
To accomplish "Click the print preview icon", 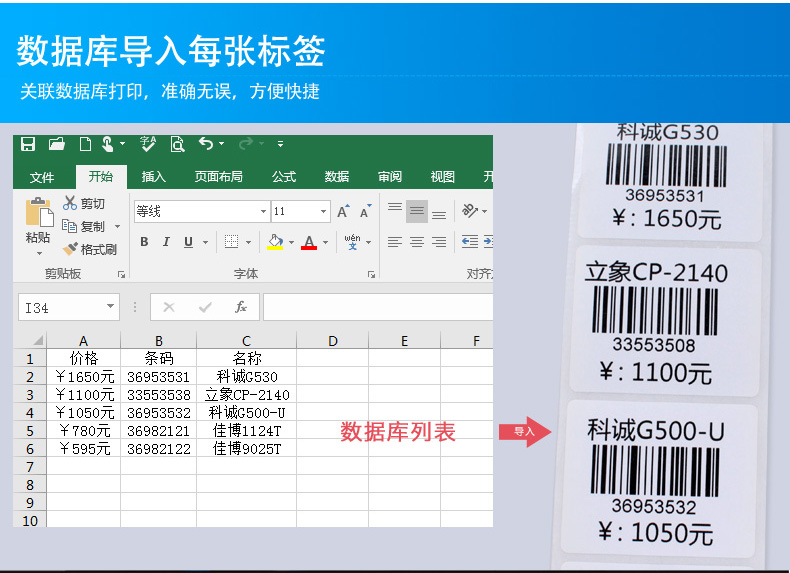I will point(177,144).
